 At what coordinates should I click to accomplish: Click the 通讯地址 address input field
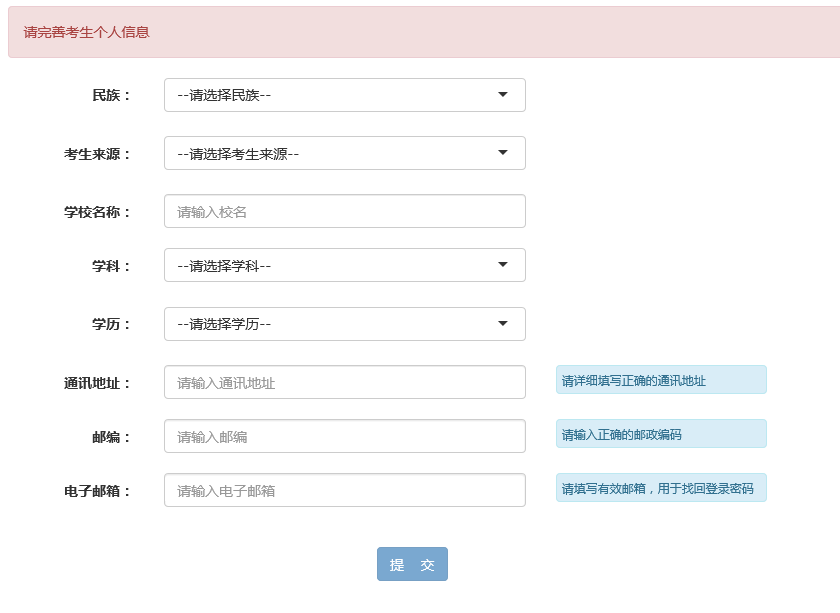[x=344, y=382]
